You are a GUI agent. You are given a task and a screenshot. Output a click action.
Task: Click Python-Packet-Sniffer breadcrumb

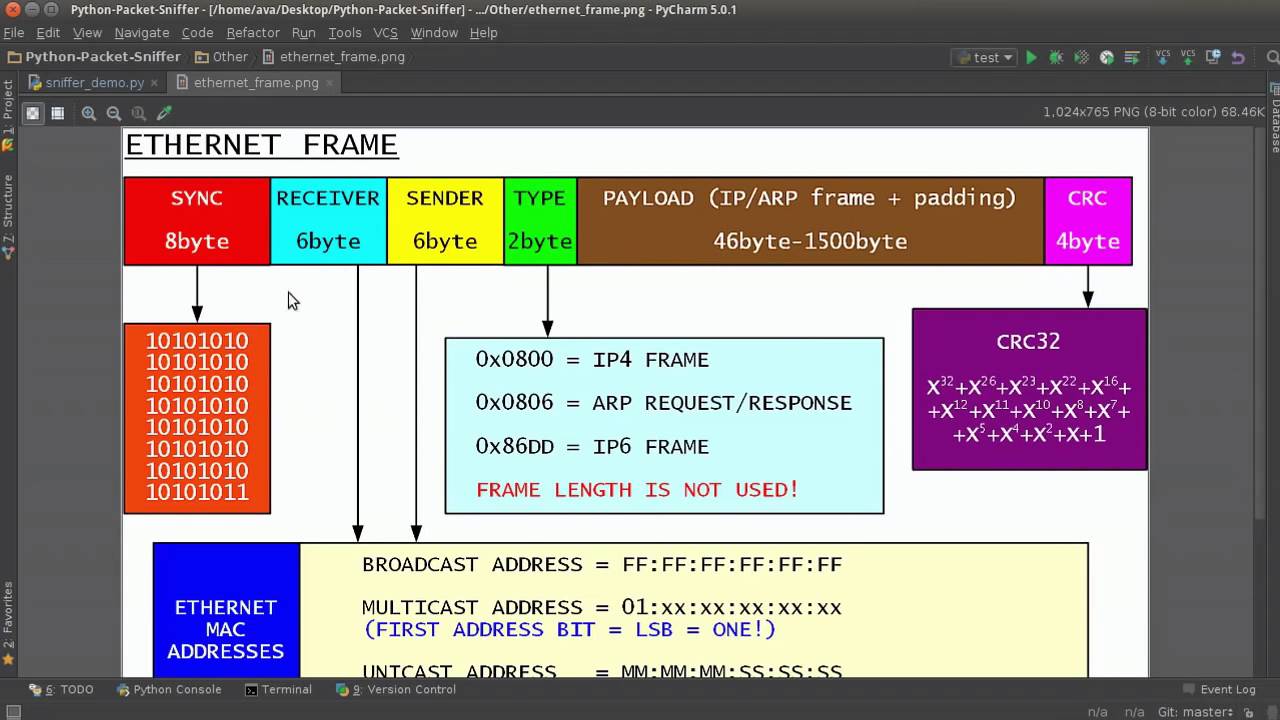[94, 57]
